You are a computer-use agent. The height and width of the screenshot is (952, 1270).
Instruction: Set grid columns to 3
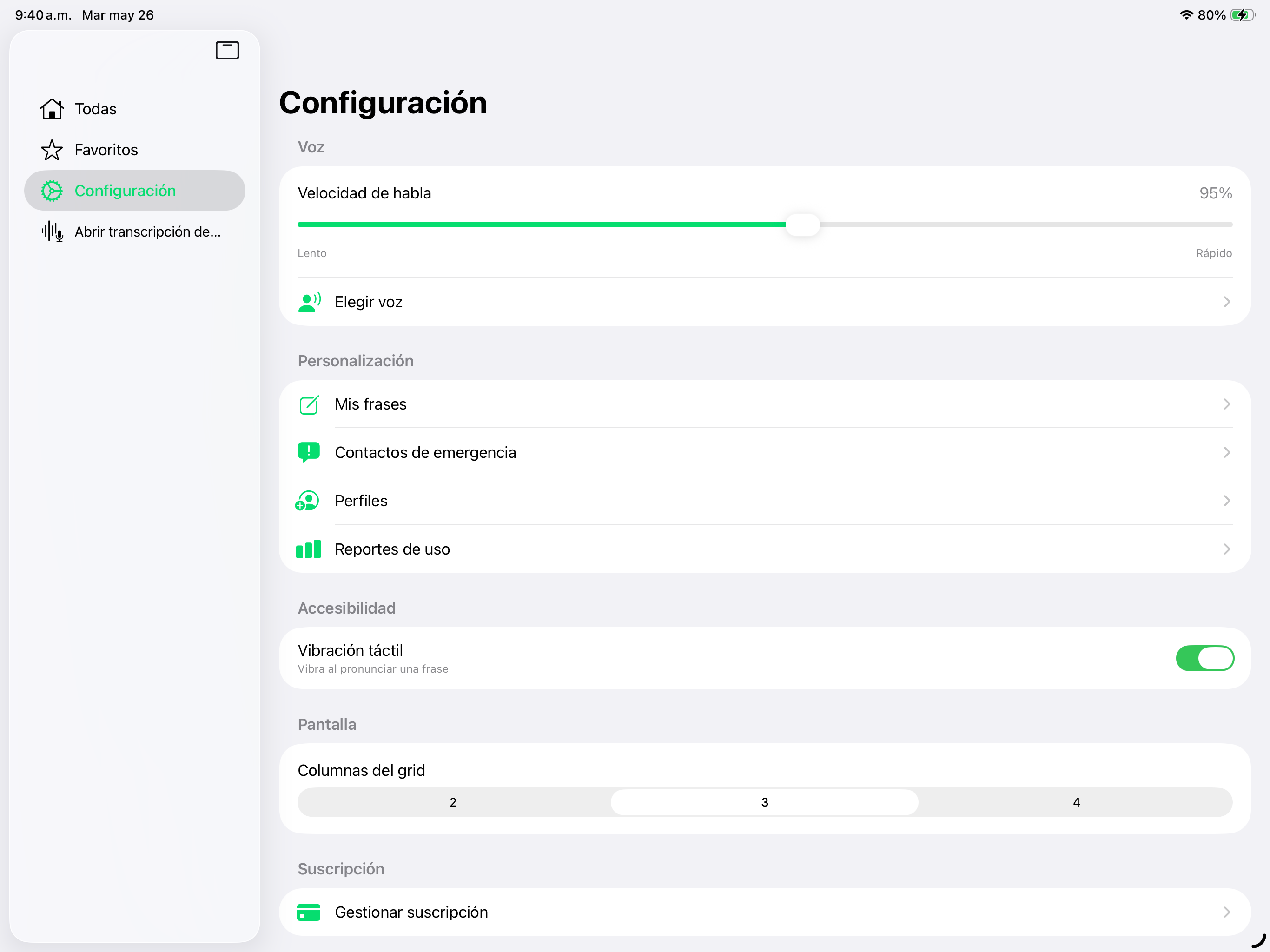tap(764, 802)
